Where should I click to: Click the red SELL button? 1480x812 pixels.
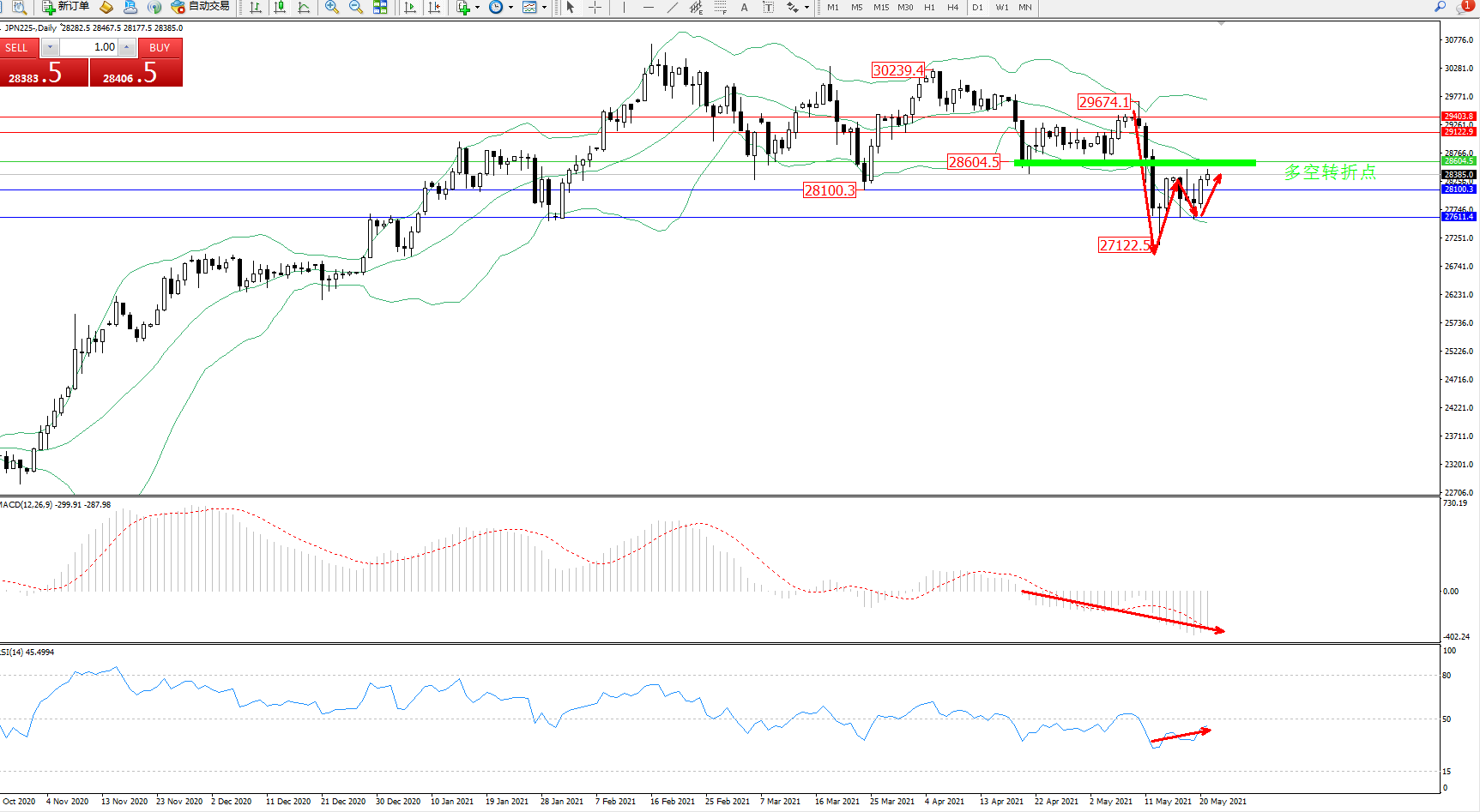(x=19, y=48)
